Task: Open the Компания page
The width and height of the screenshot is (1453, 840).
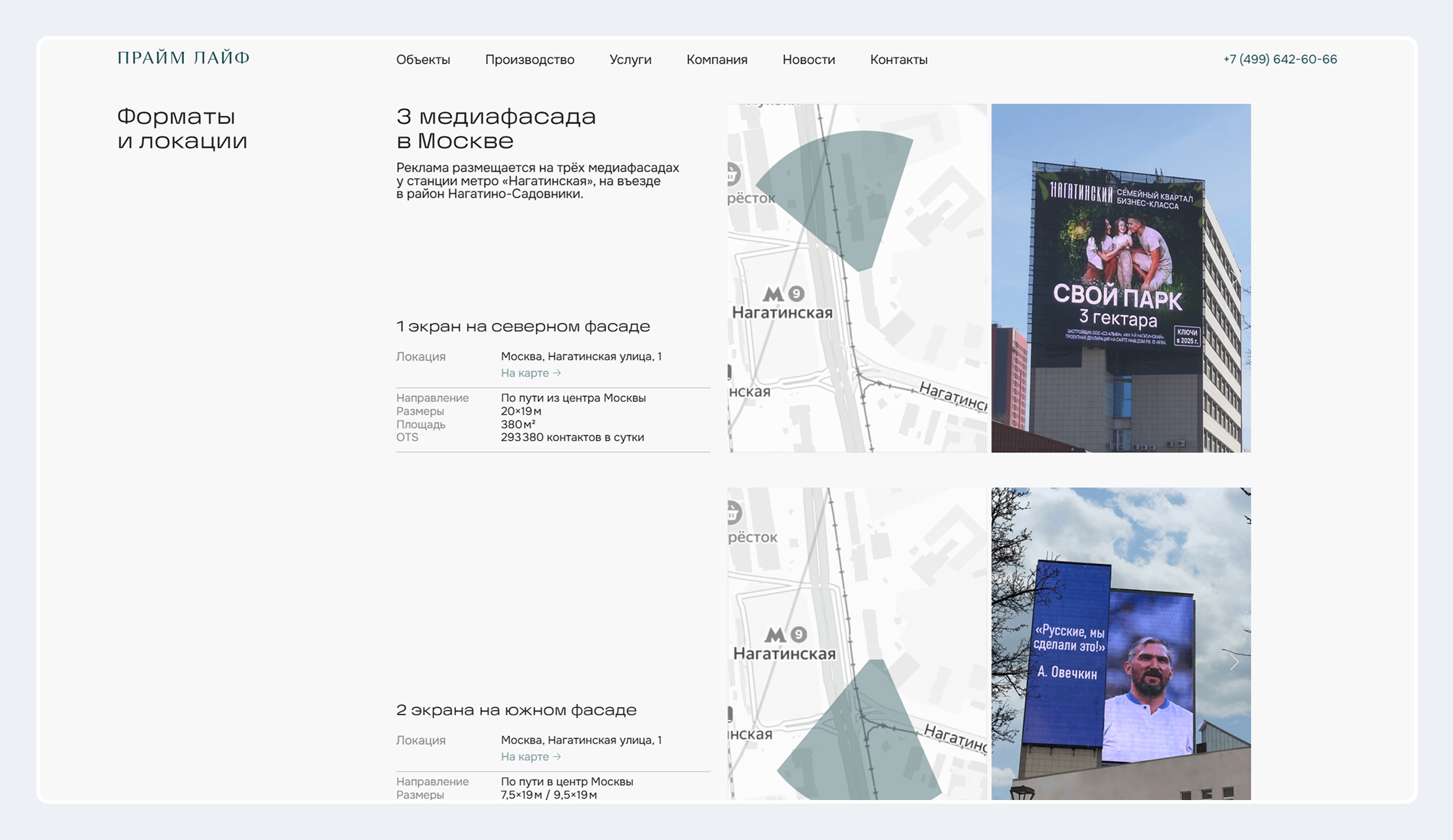Action: pyautogui.click(x=716, y=60)
